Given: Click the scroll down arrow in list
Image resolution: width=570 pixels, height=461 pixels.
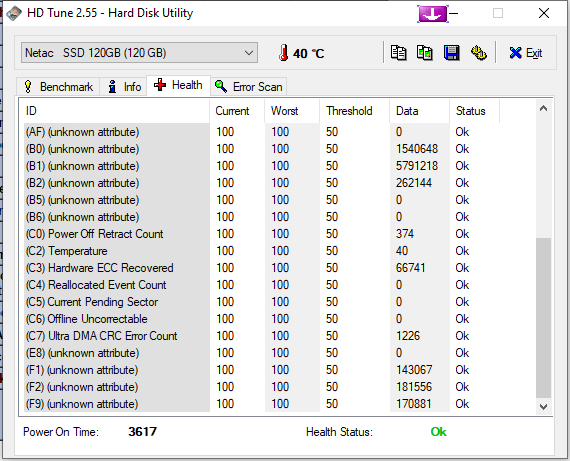Looking at the screenshot, I should point(543,406).
